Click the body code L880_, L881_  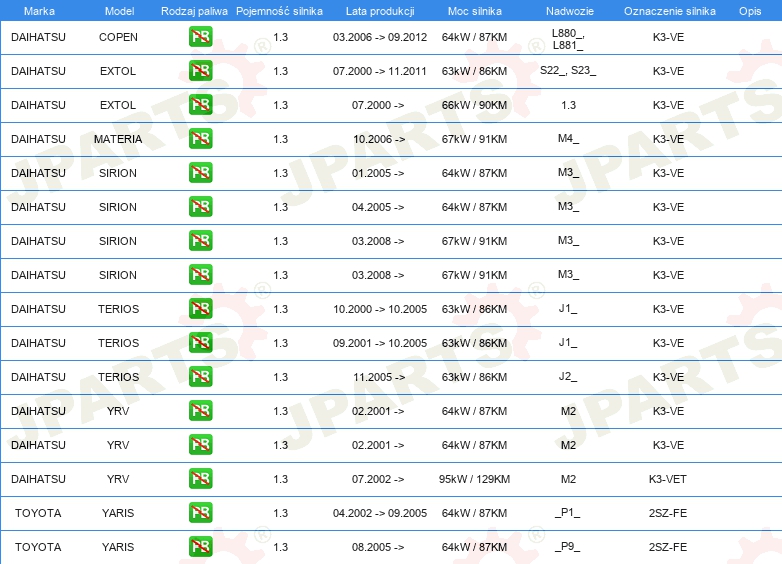[x=568, y=39]
